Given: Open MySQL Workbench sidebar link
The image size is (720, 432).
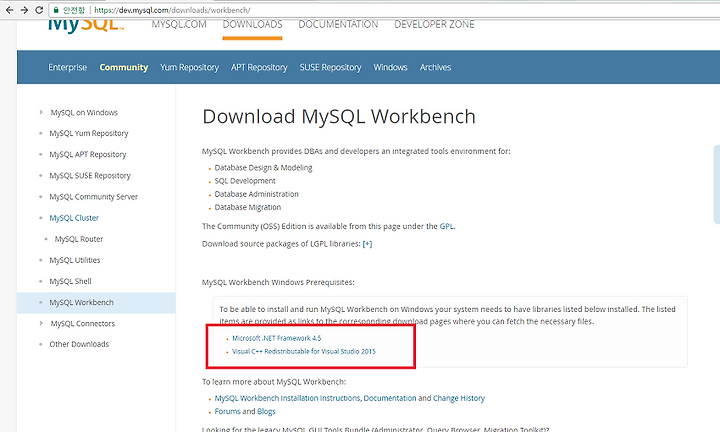Looking at the screenshot, I should click(x=81, y=302).
